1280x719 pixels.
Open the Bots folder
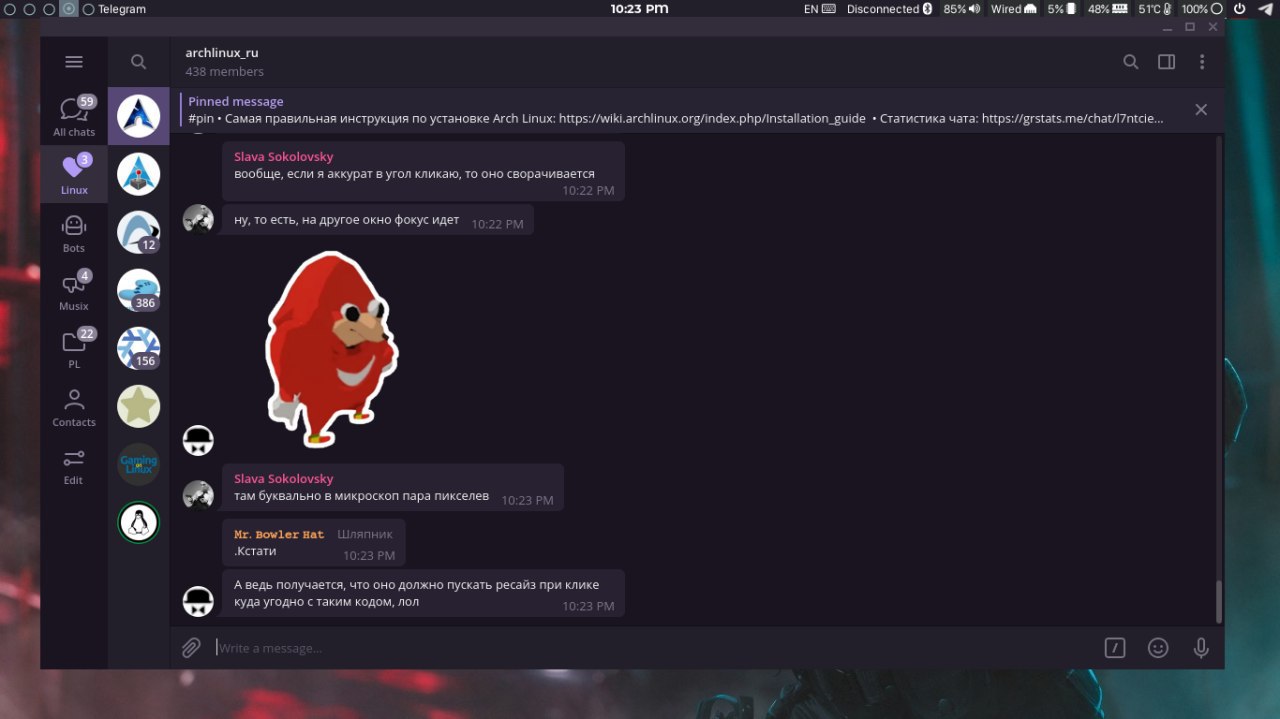(x=74, y=233)
